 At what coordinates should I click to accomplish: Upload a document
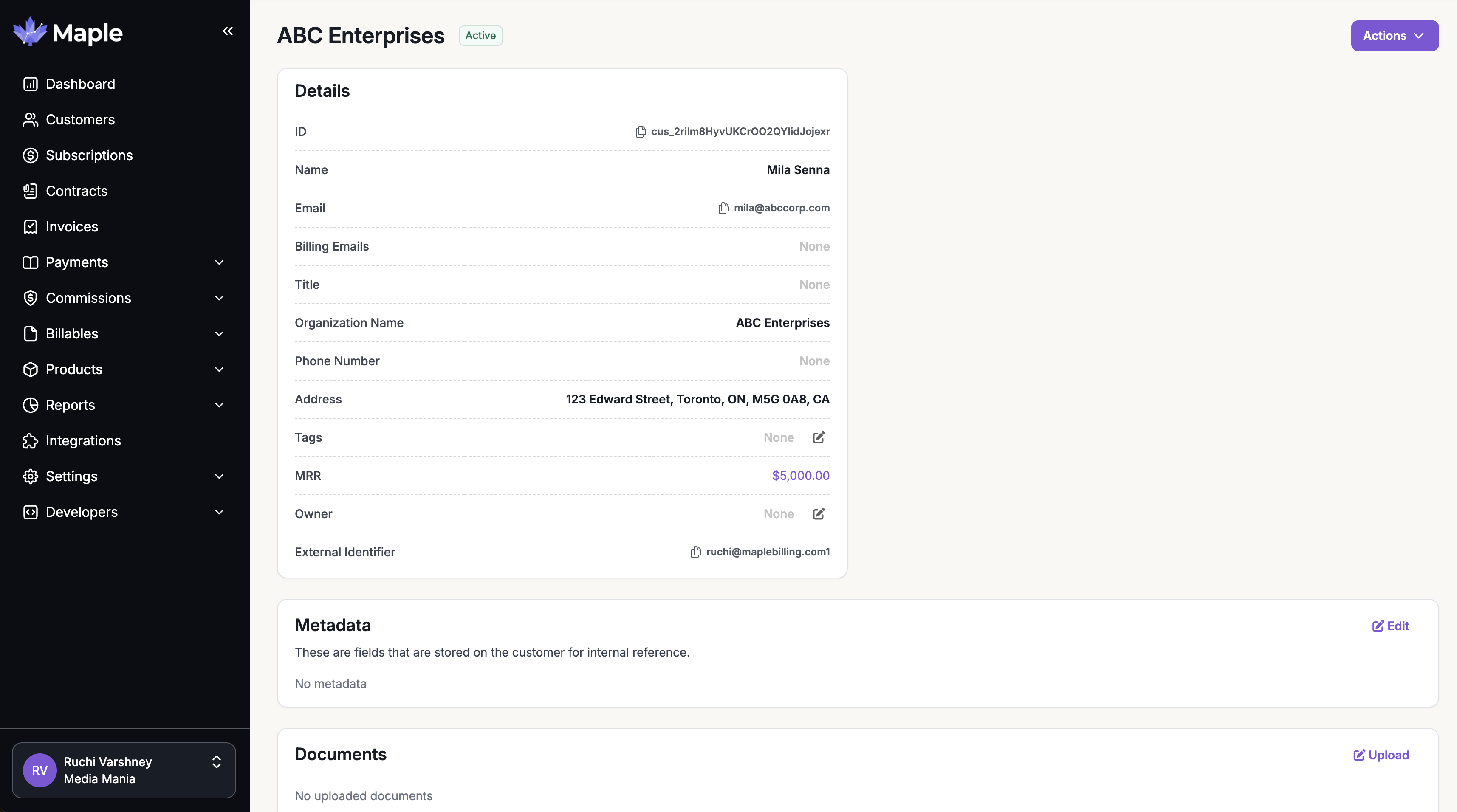coord(1381,755)
